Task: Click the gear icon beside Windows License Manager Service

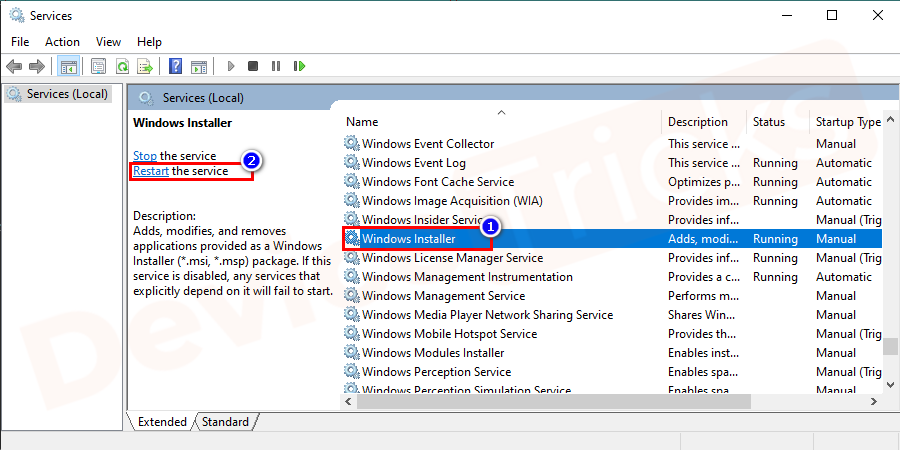Action: tap(351, 258)
